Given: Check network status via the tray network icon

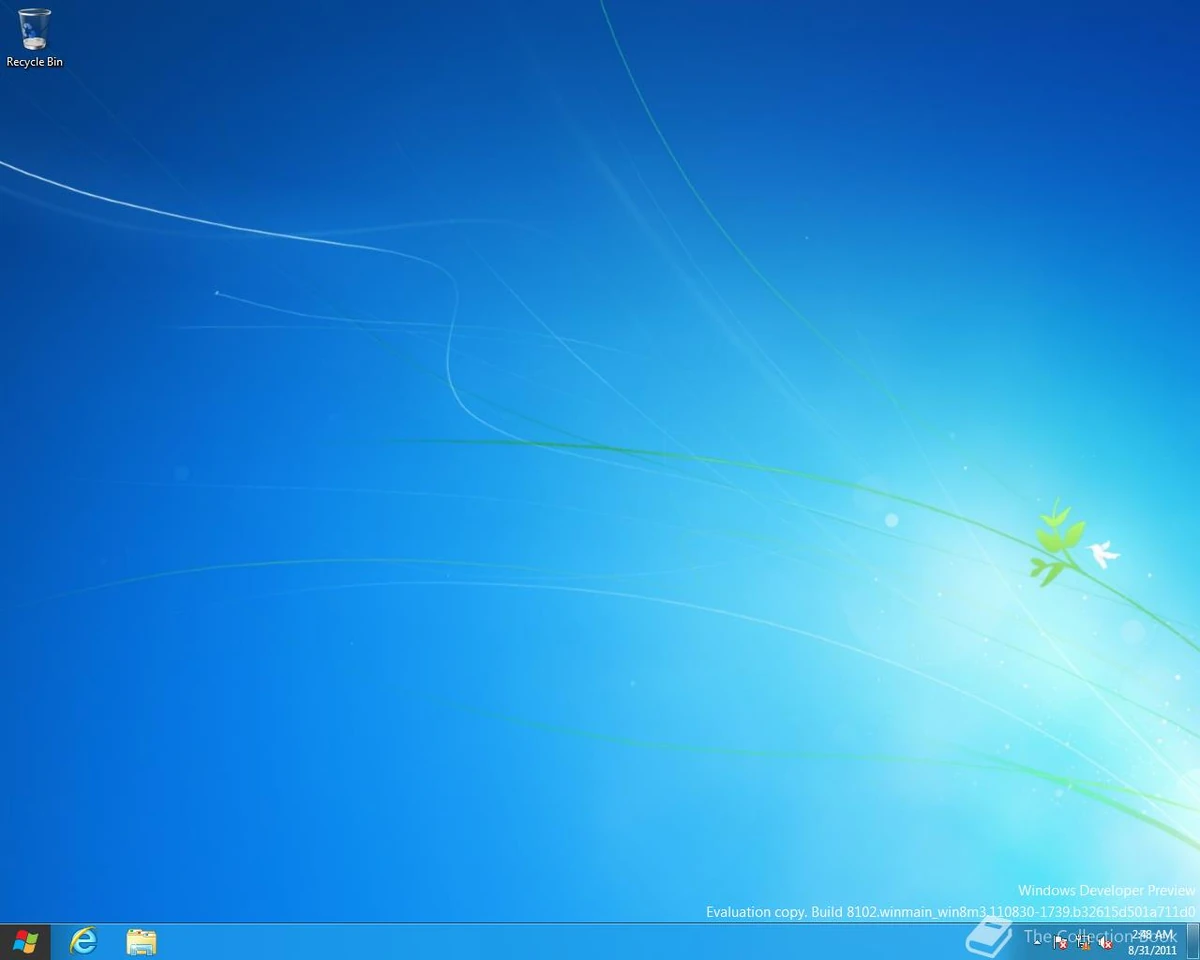Looking at the screenshot, I should (1083, 943).
